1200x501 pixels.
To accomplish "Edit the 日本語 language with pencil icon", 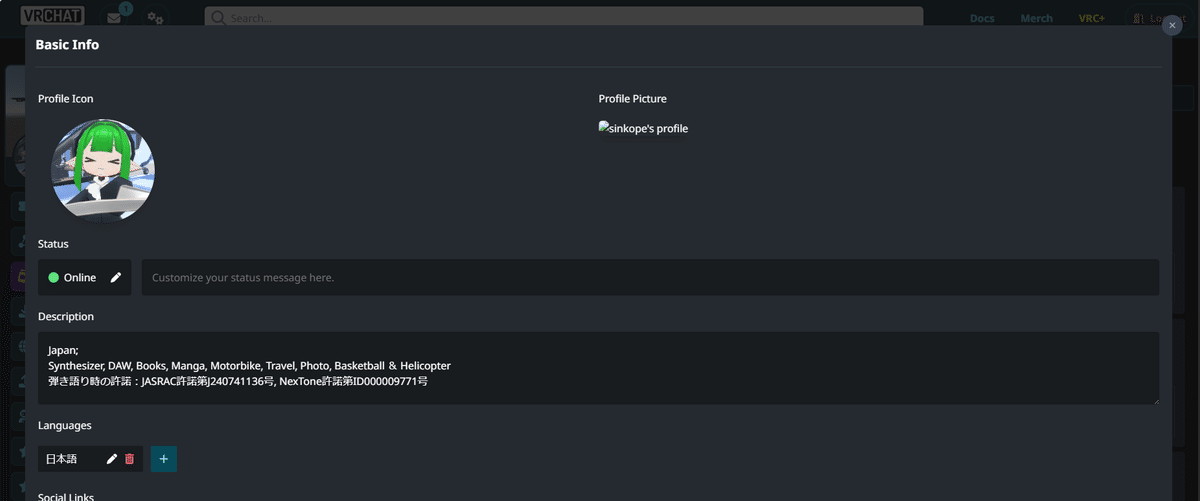I will [112, 459].
